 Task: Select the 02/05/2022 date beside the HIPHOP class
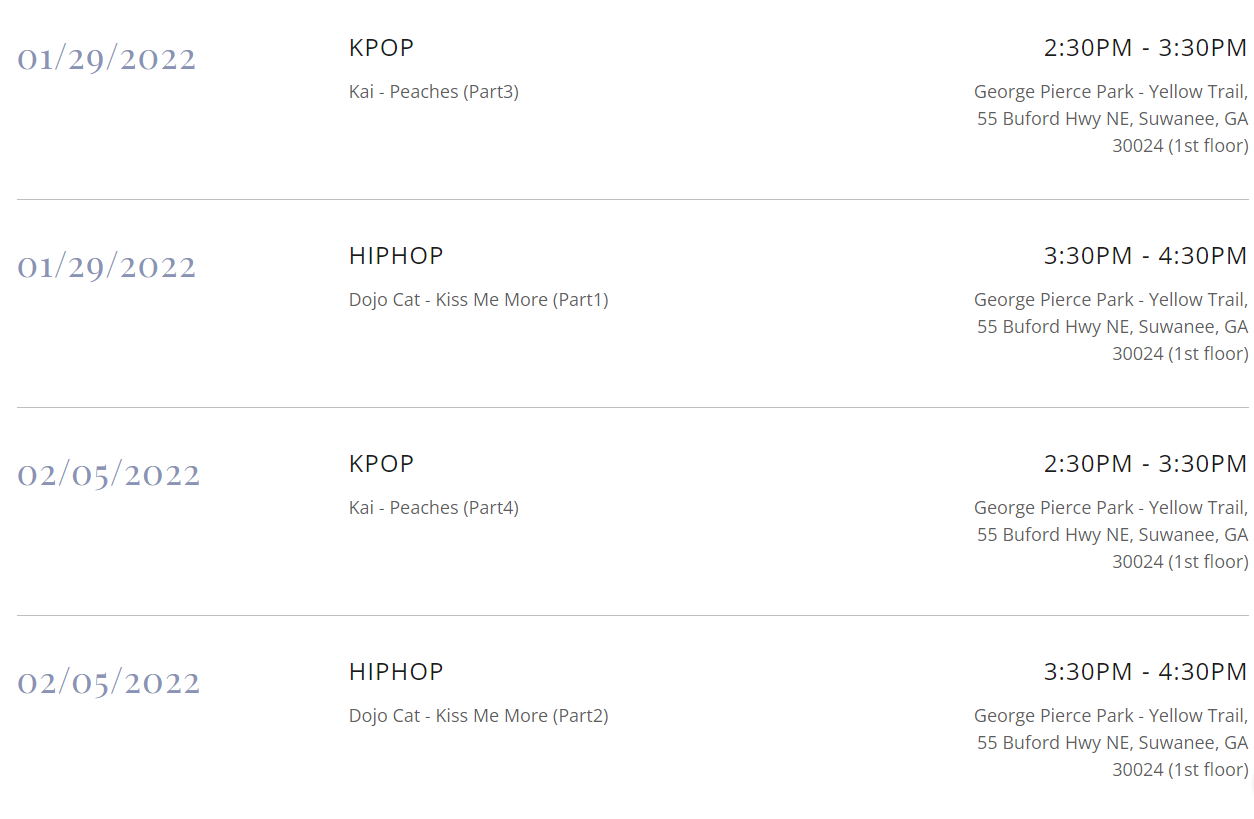tap(108, 684)
